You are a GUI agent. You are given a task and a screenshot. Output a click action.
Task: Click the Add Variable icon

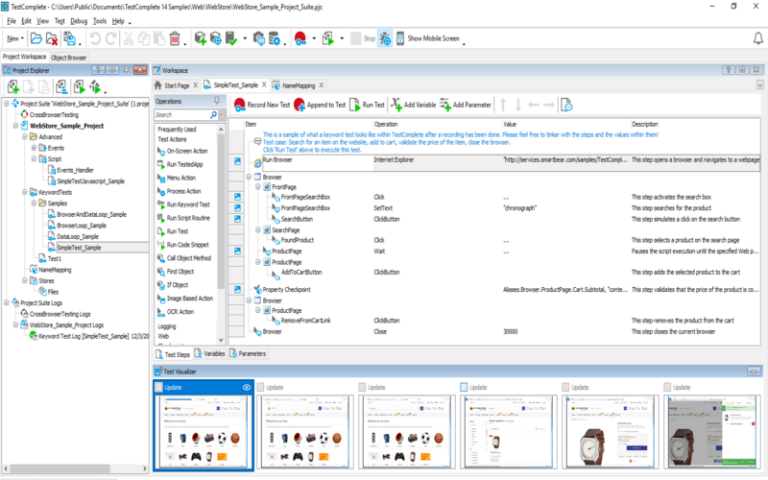(x=397, y=104)
